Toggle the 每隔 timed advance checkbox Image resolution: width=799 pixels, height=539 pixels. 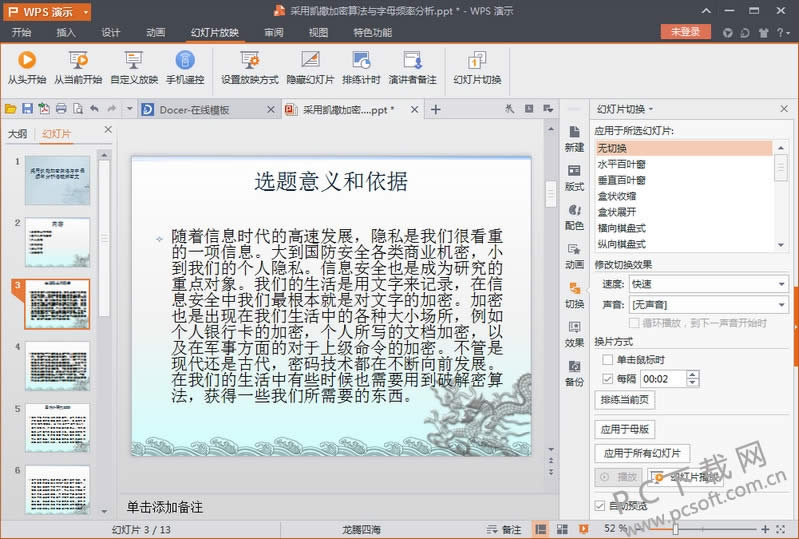tap(608, 379)
